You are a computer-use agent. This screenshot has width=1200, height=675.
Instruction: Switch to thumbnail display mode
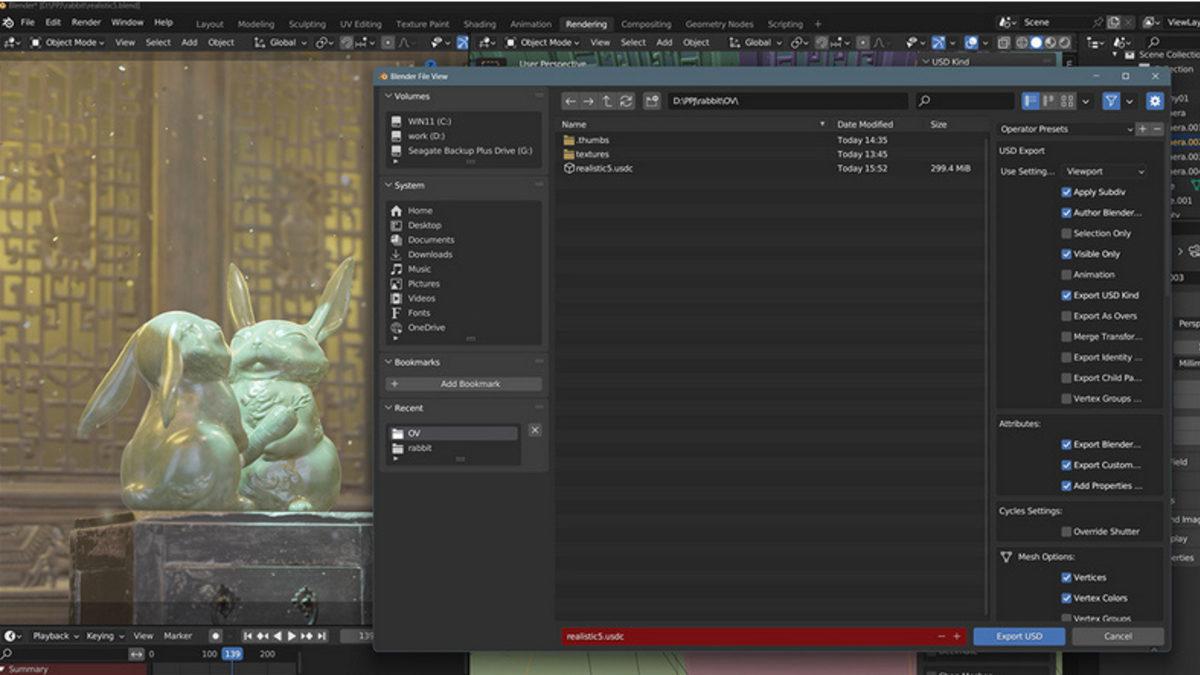point(1067,101)
